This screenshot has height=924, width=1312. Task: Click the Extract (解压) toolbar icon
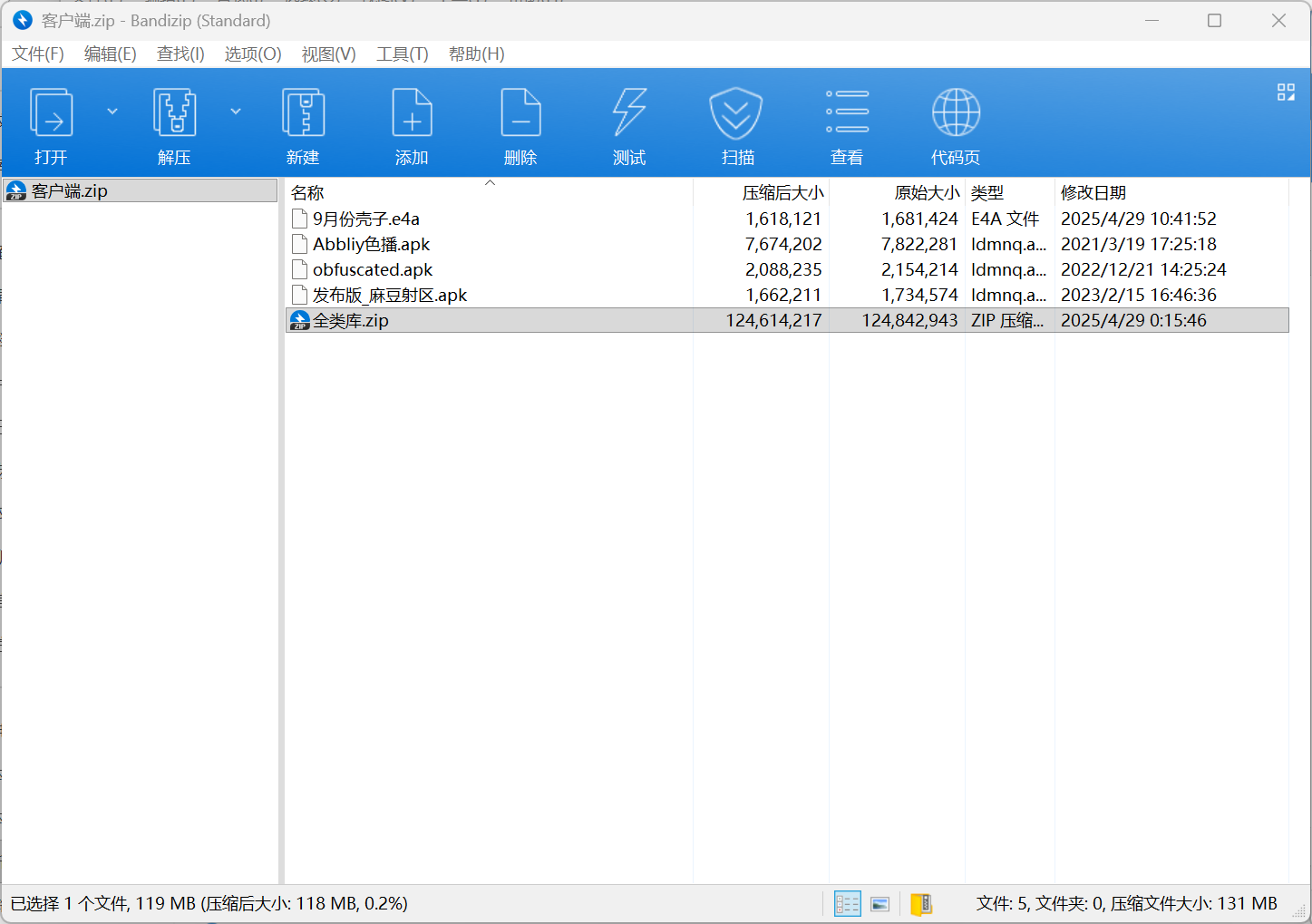[174, 114]
